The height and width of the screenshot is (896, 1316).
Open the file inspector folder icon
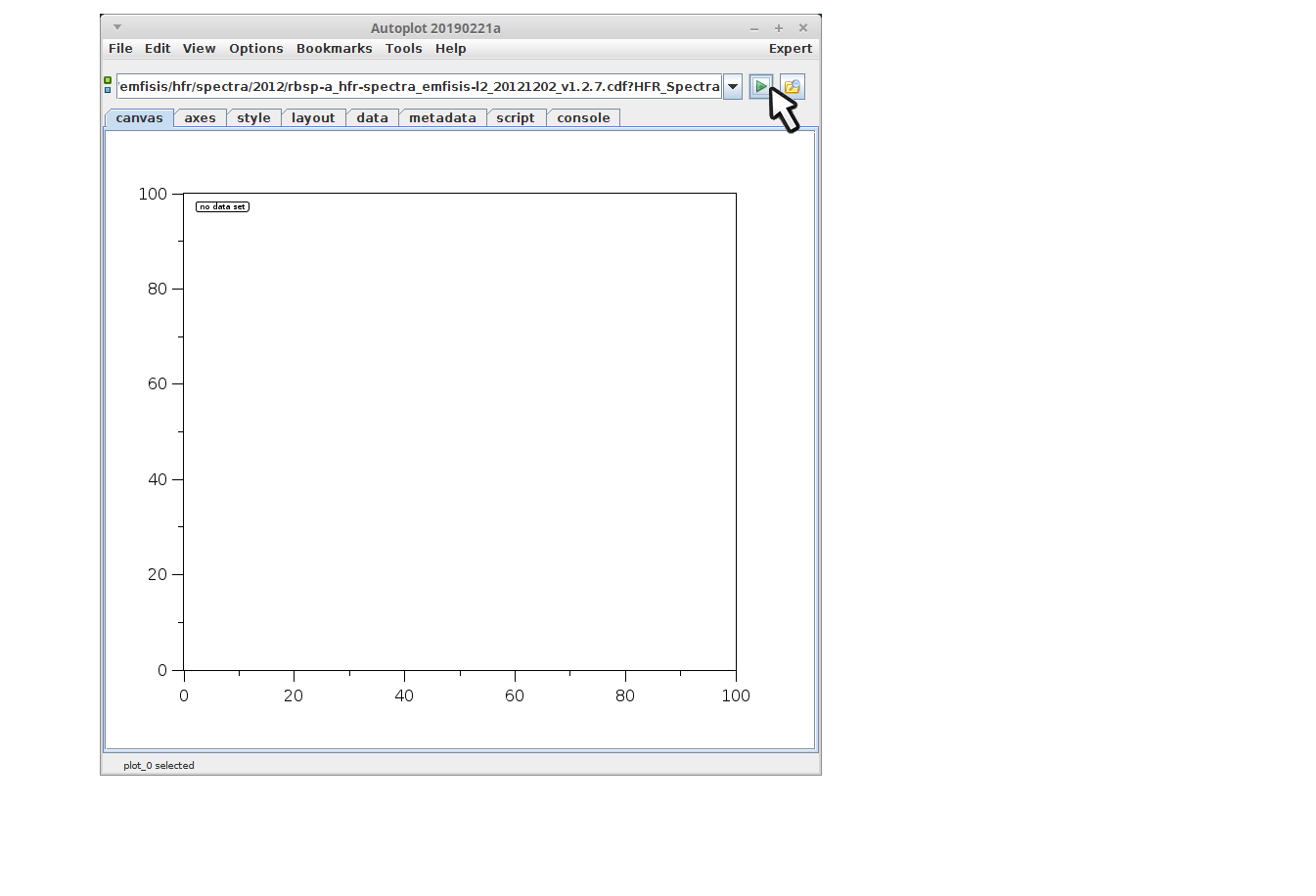793,87
